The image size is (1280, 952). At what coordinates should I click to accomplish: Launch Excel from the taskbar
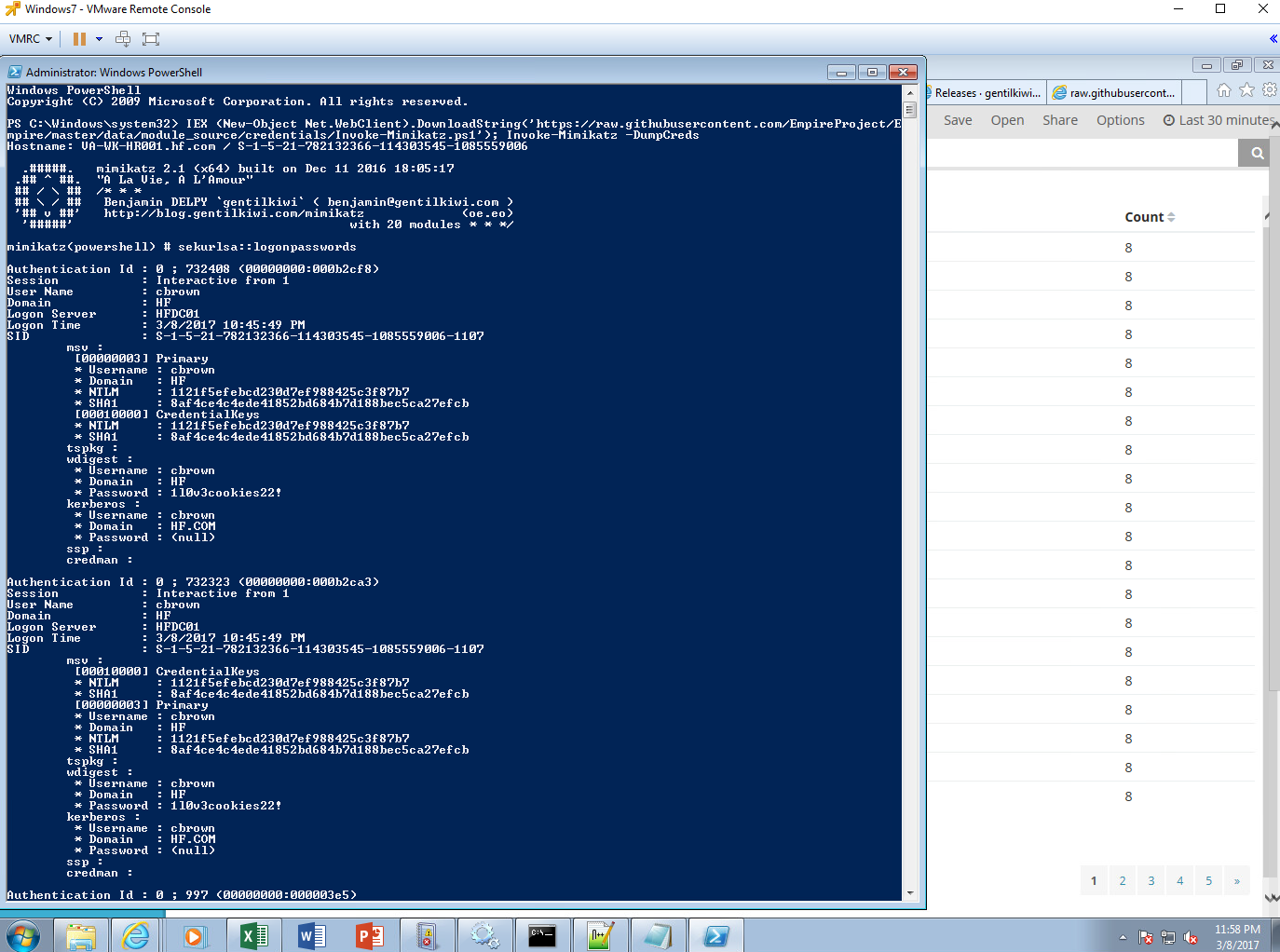click(253, 936)
